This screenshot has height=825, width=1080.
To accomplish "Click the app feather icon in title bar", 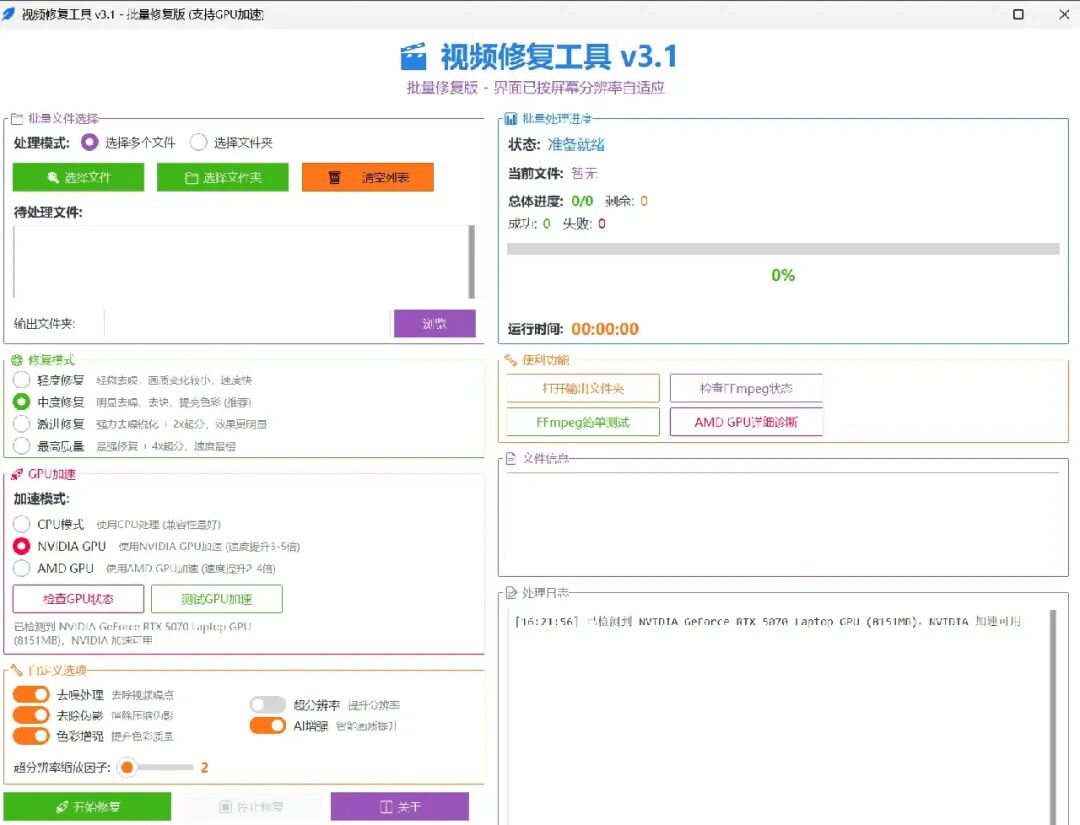I will pyautogui.click(x=9, y=14).
